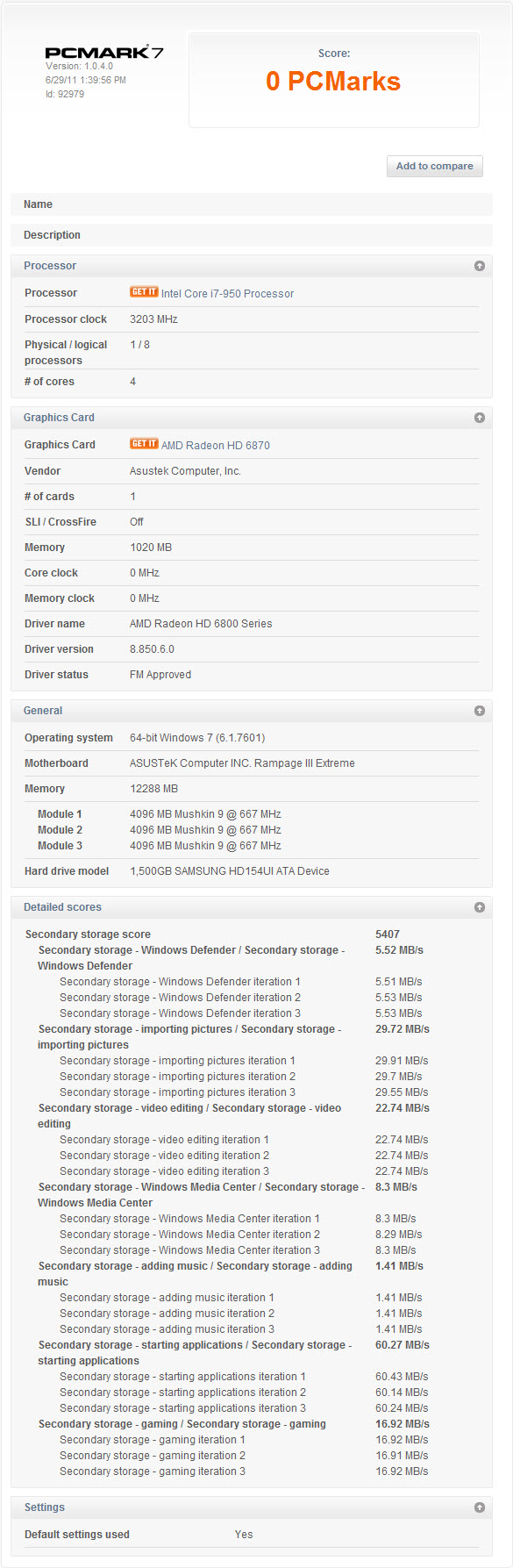Select Secondary storage gaming iteration 1 row

[252, 1440]
